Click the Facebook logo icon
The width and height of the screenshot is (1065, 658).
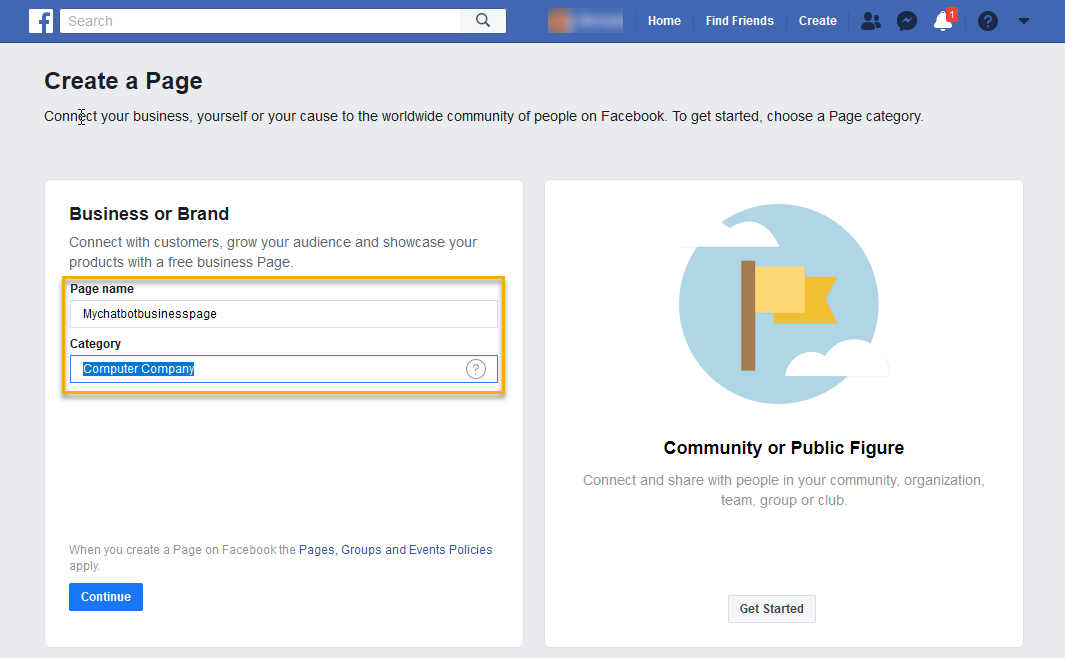[41, 21]
